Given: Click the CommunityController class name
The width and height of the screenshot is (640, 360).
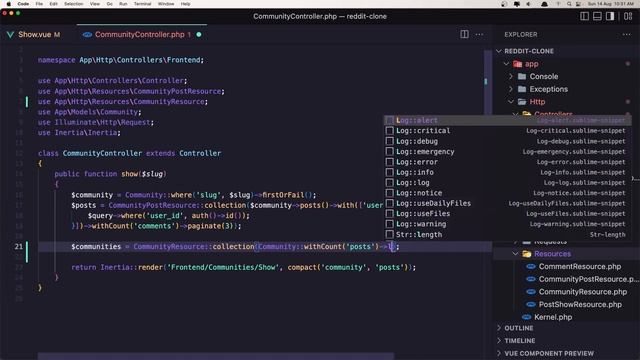Looking at the screenshot, I should click(x=102, y=153).
